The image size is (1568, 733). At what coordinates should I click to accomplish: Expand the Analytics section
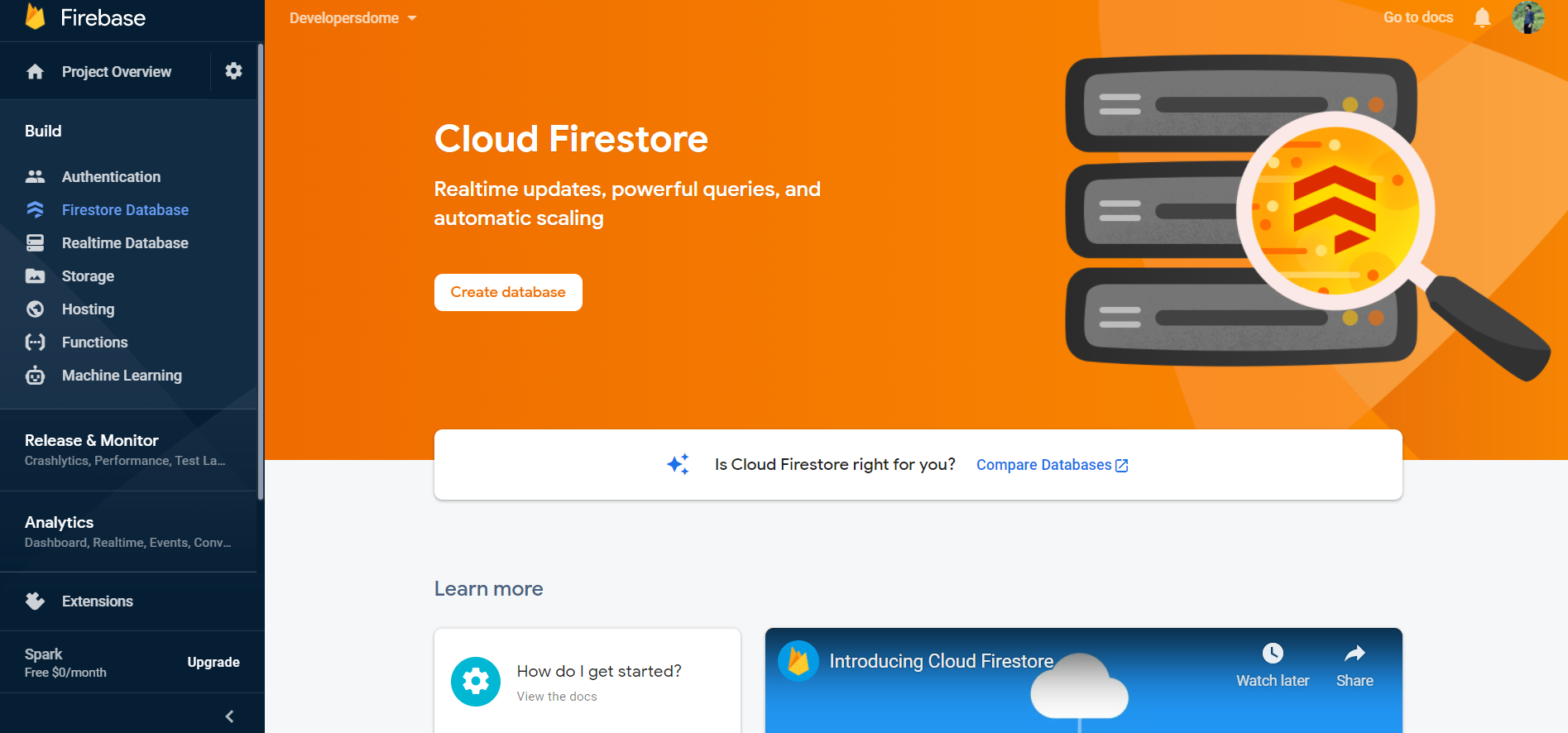(x=124, y=531)
